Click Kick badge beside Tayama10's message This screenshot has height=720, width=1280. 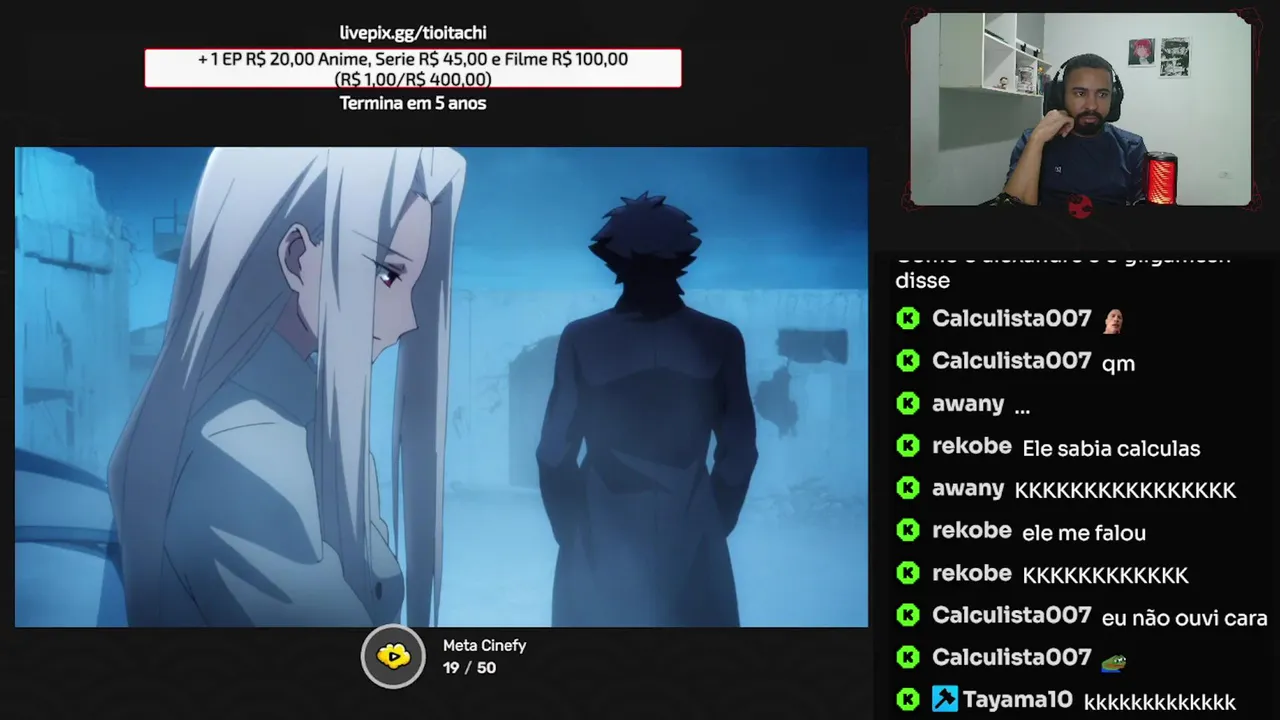click(x=908, y=700)
